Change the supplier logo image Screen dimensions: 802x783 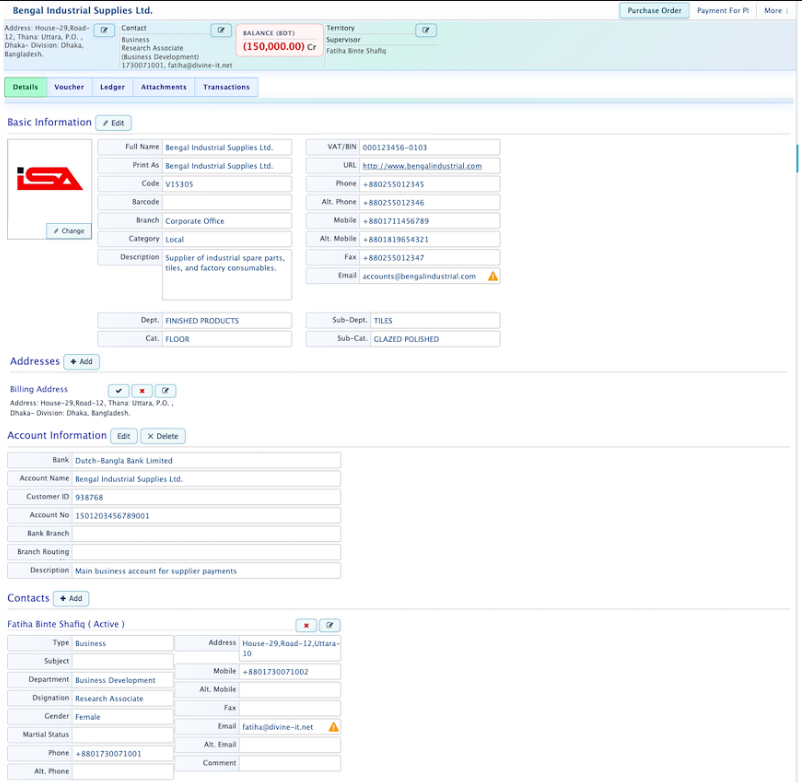pyautogui.click(x=69, y=231)
